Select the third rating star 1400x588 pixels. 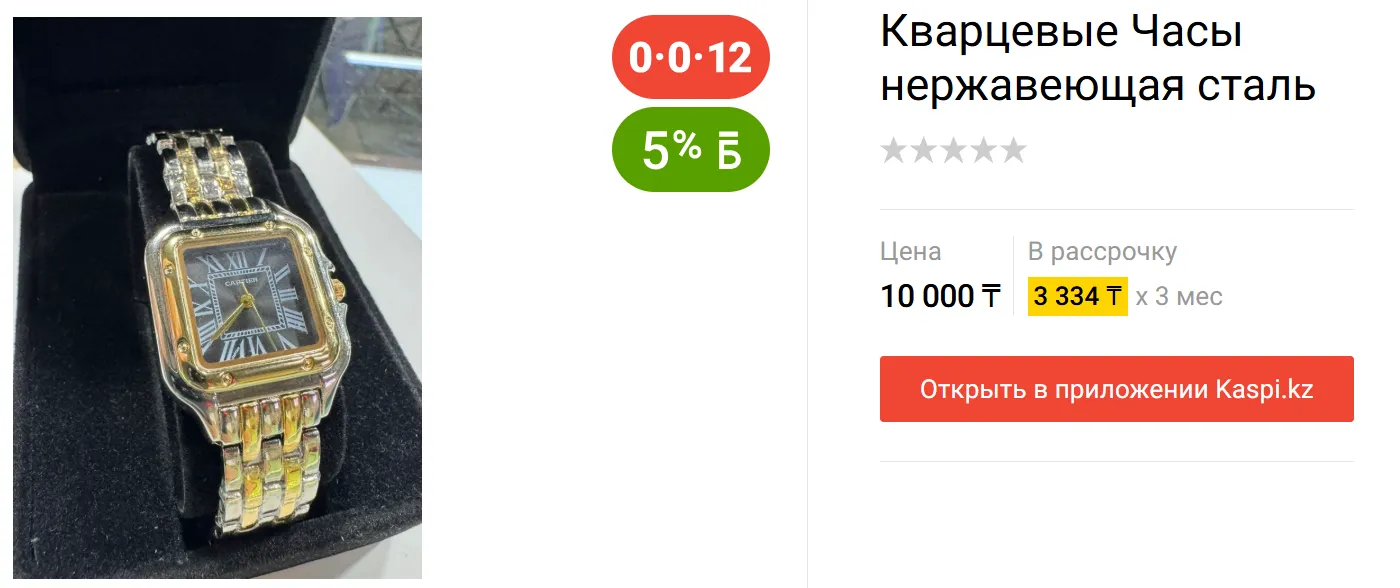pos(954,150)
